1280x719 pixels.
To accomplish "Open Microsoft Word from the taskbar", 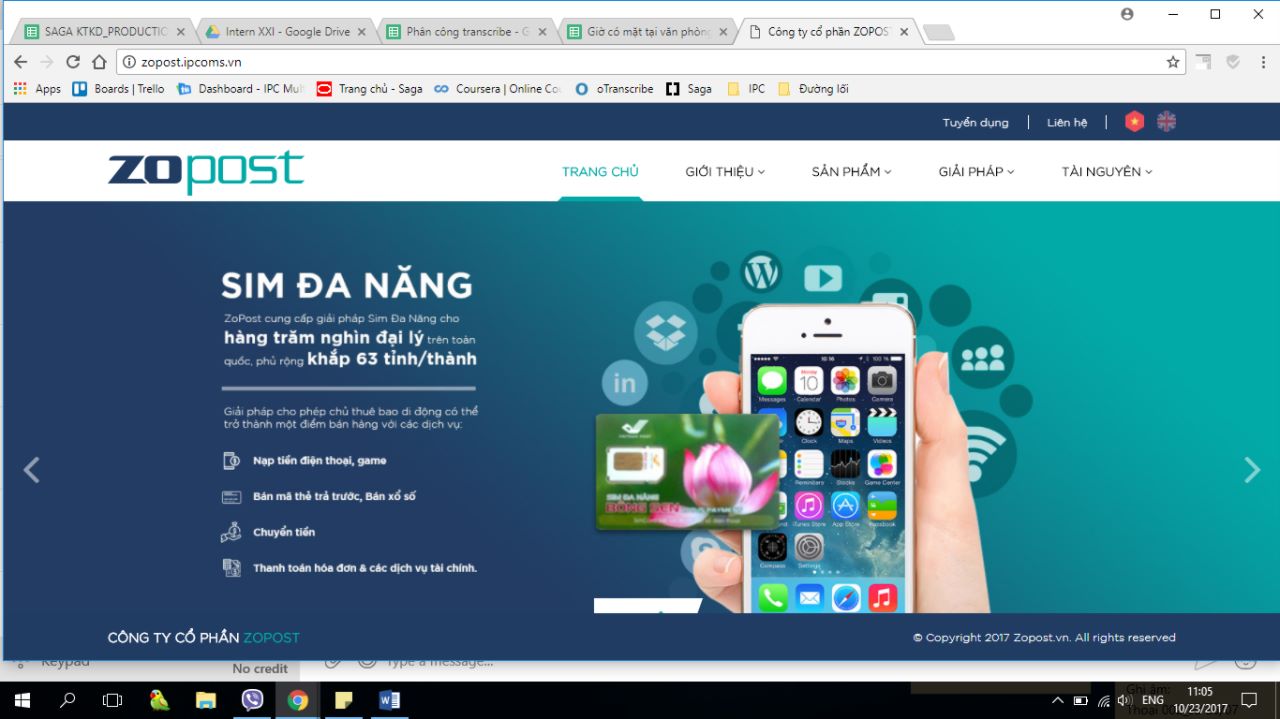I will tap(390, 700).
